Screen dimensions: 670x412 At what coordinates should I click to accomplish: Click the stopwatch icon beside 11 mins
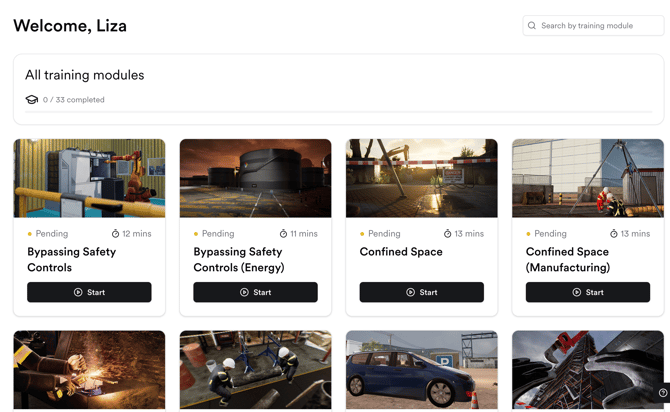point(283,234)
